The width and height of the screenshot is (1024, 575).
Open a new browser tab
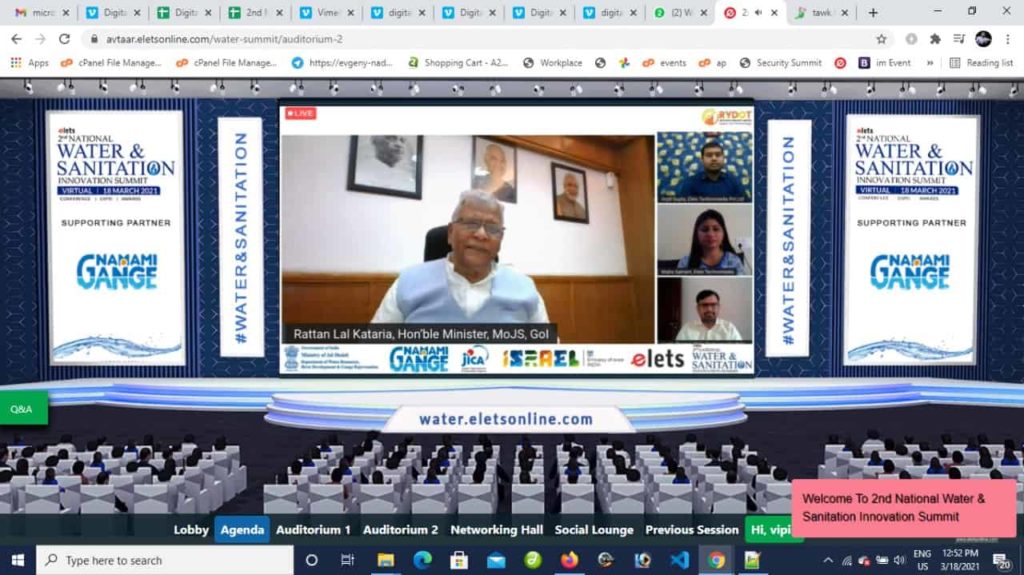pyautogui.click(x=873, y=12)
